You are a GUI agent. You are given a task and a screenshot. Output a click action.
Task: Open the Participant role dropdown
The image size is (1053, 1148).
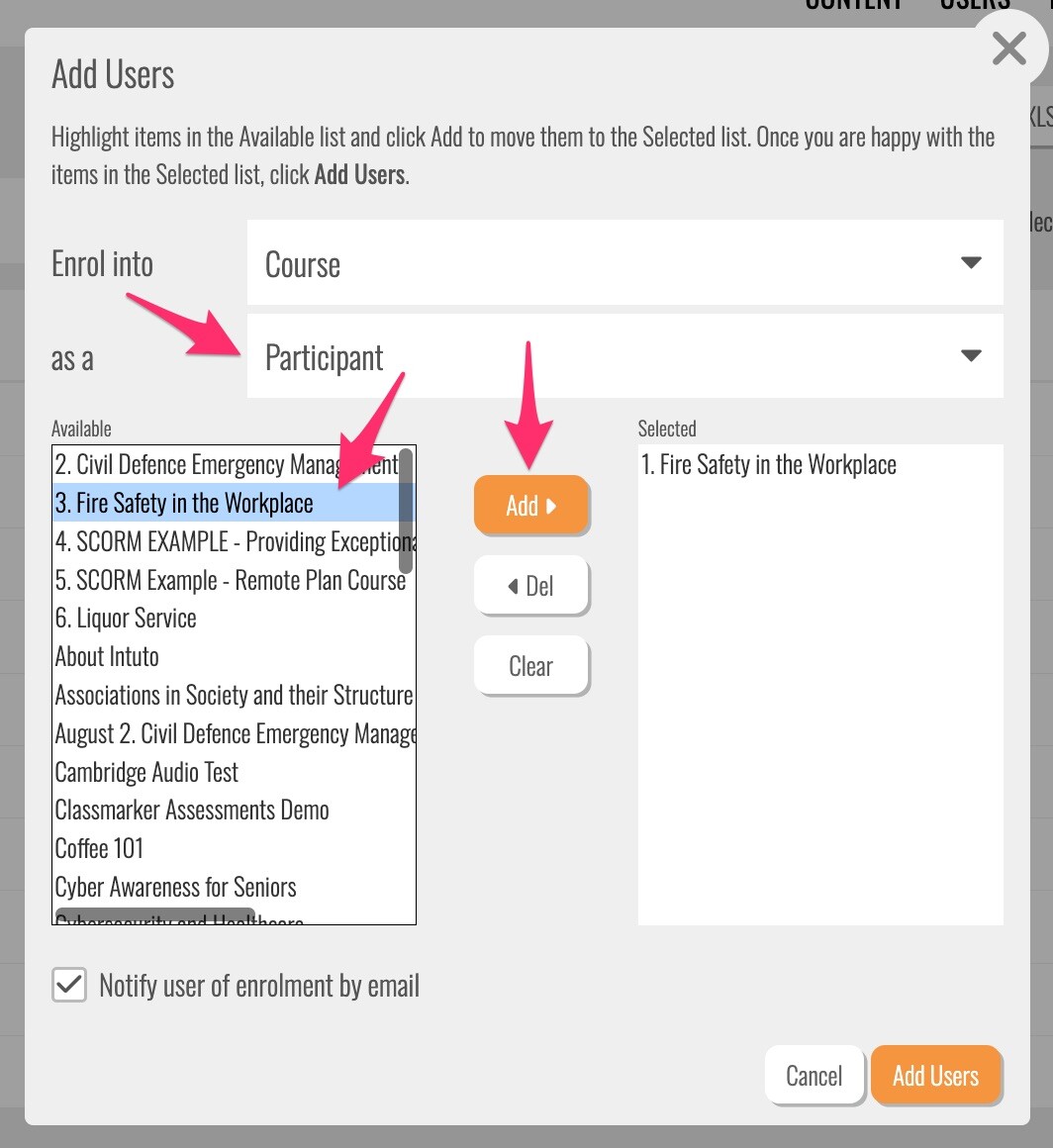[624, 356]
